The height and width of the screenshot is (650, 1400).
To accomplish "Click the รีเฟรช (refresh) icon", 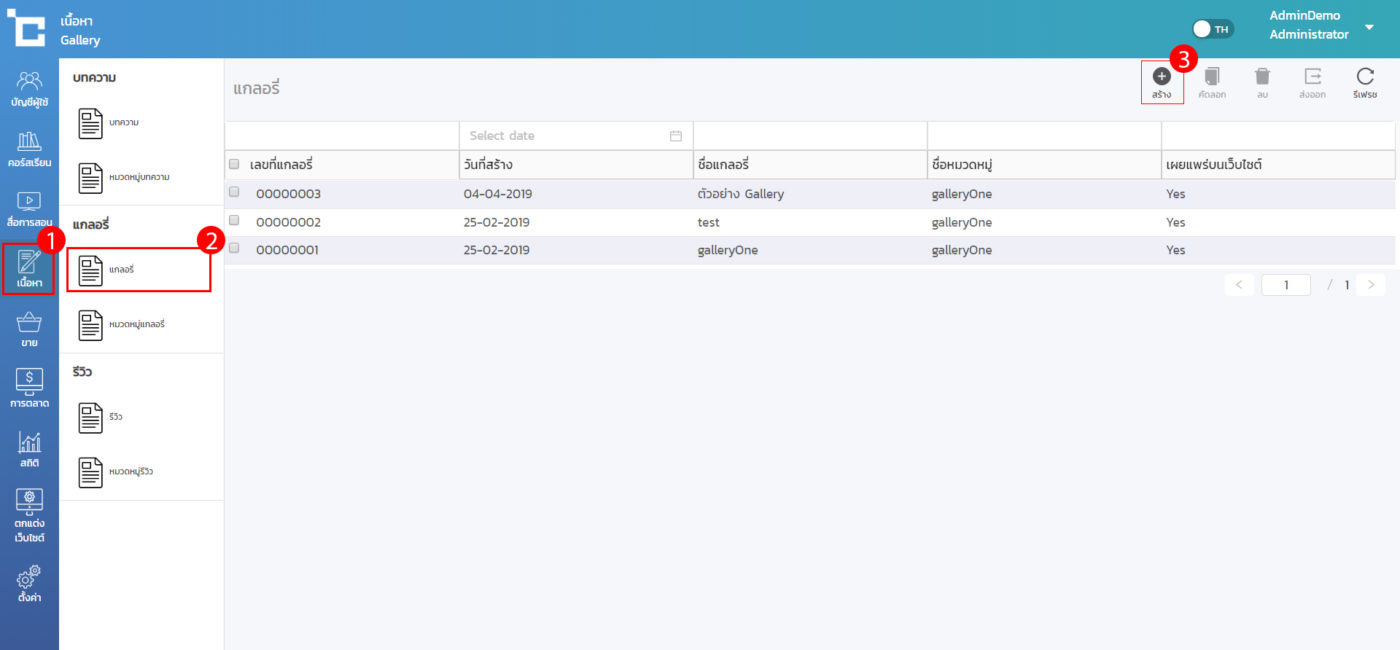I will [x=1365, y=77].
